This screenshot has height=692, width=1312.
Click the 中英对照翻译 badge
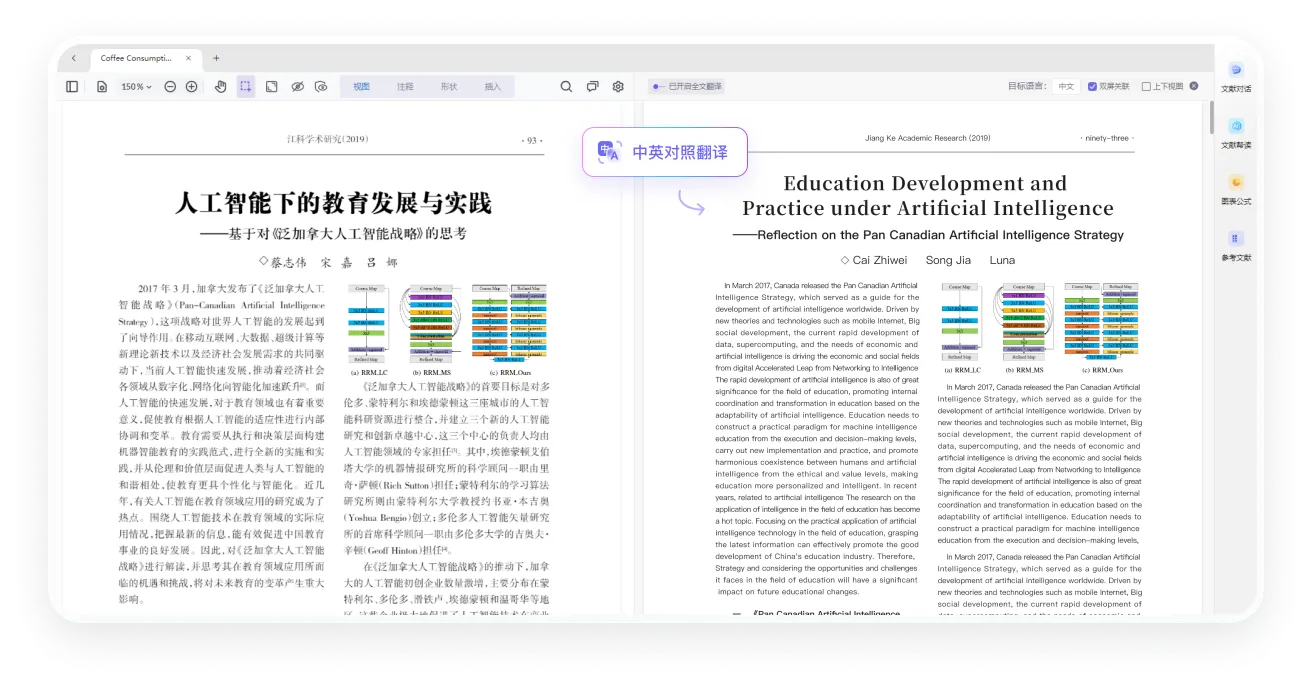[664, 152]
